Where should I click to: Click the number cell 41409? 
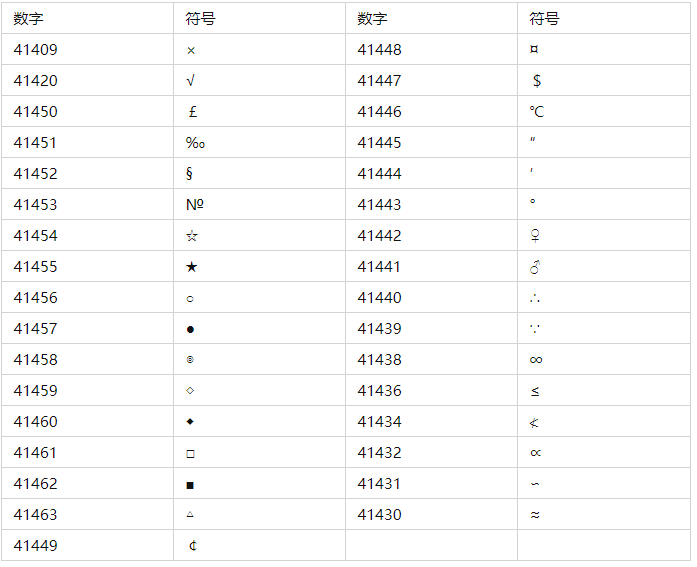point(36,50)
